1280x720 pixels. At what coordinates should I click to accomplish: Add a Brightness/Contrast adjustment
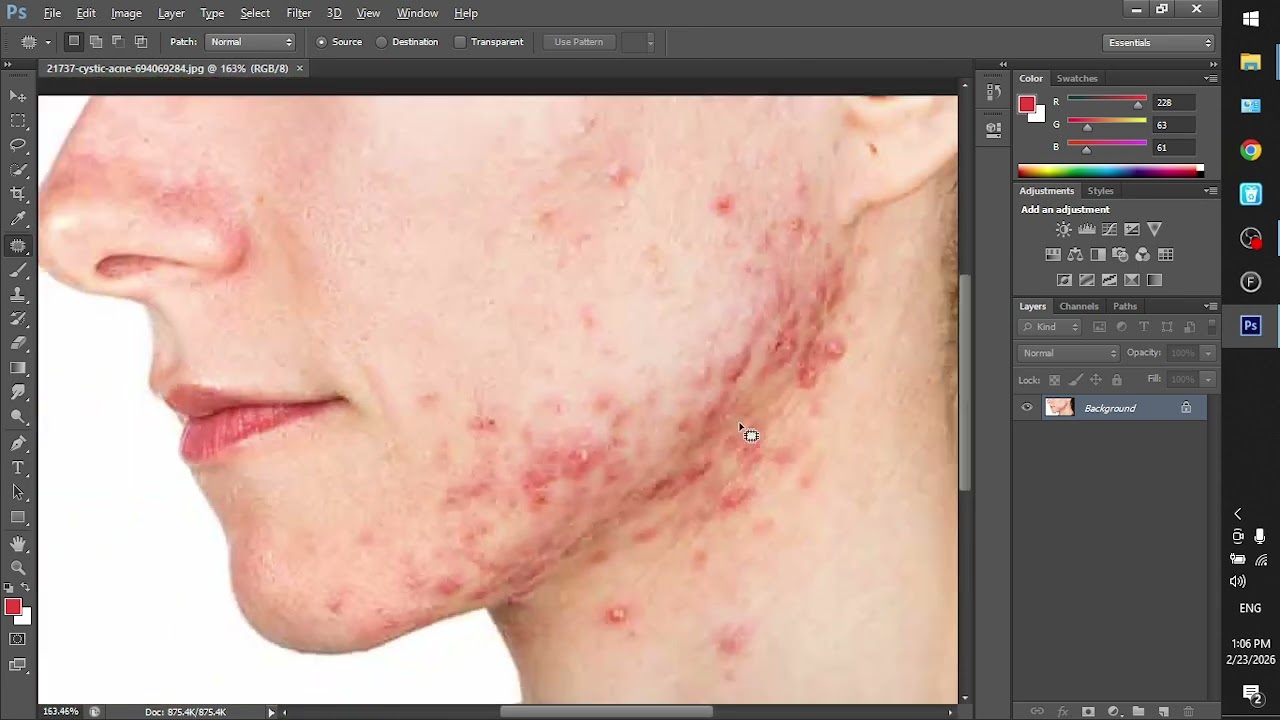[1063, 230]
